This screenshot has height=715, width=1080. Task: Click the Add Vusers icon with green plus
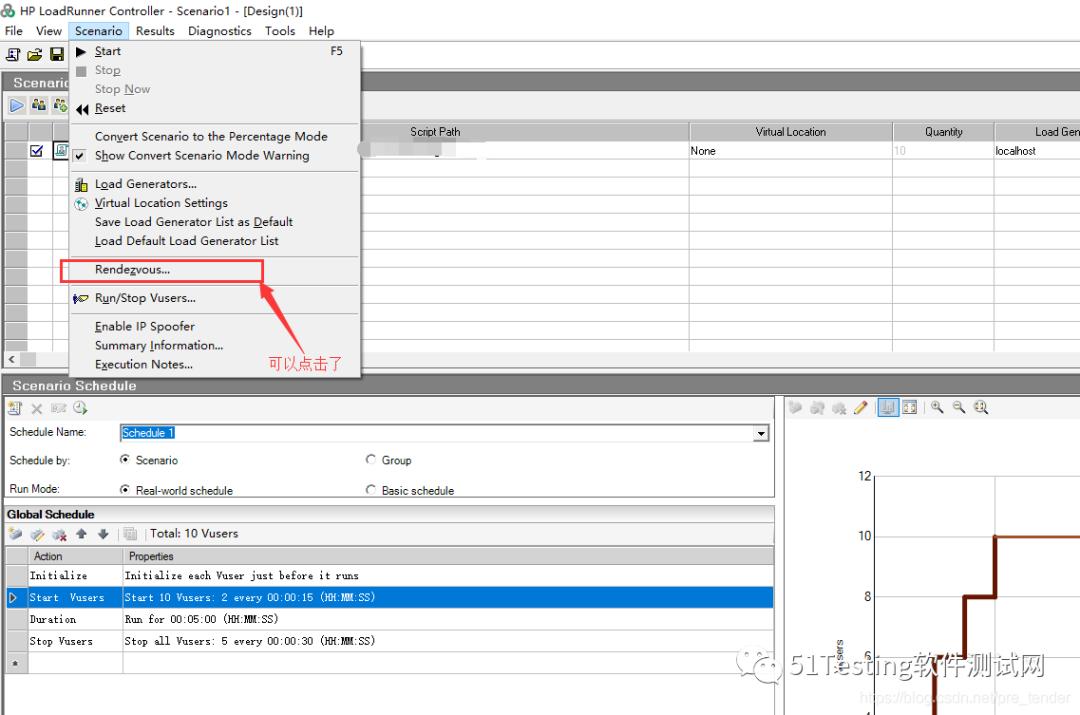pos(60,105)
